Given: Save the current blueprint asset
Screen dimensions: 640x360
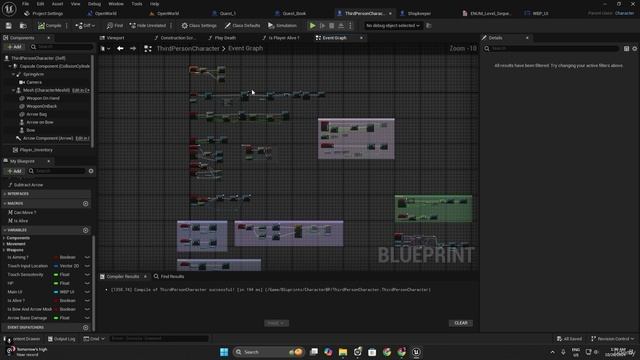Looking at the screenshot, I should click(x=9, y=26).
